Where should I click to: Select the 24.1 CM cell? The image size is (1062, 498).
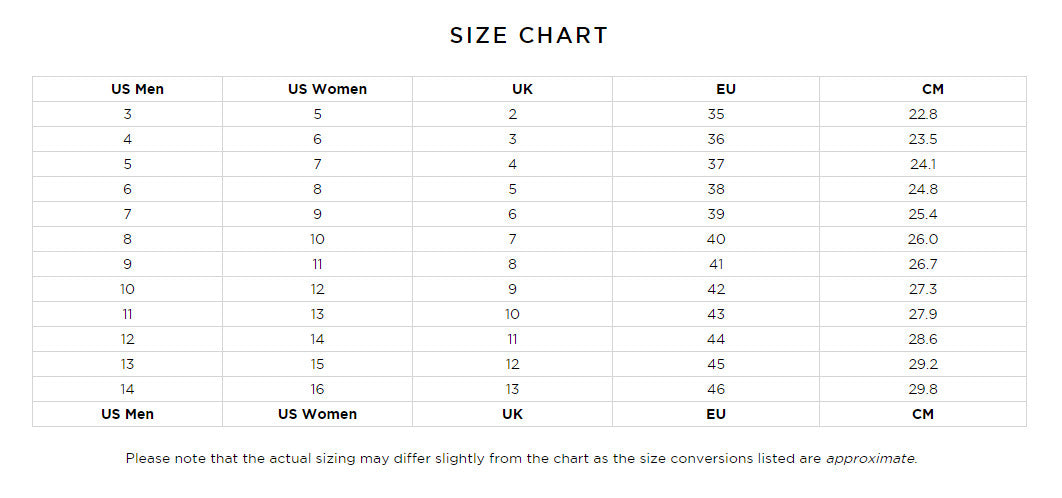click(923, 164)
